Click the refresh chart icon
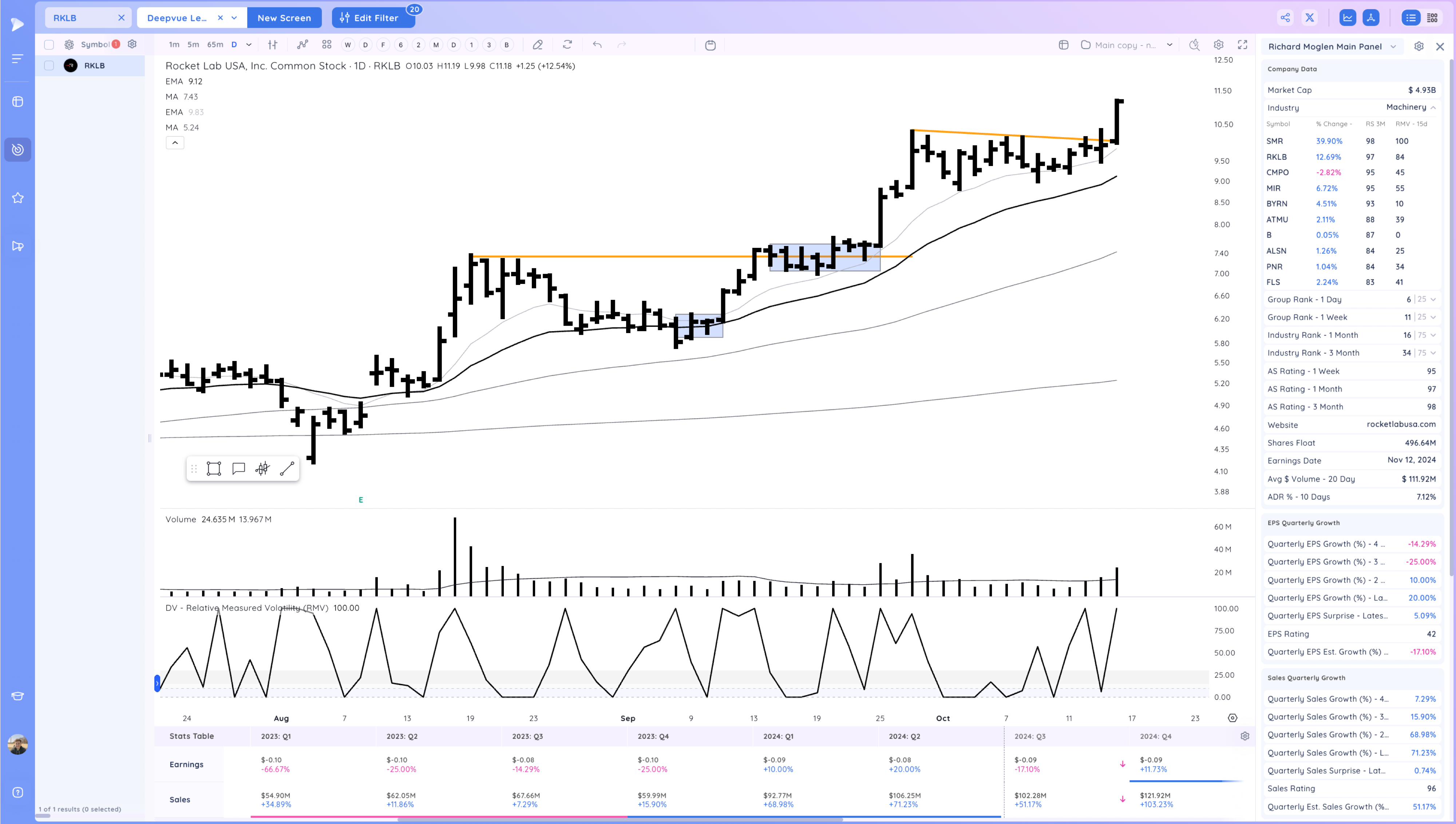This screenshot has height=824, width=1456. (x=567, y=45)
